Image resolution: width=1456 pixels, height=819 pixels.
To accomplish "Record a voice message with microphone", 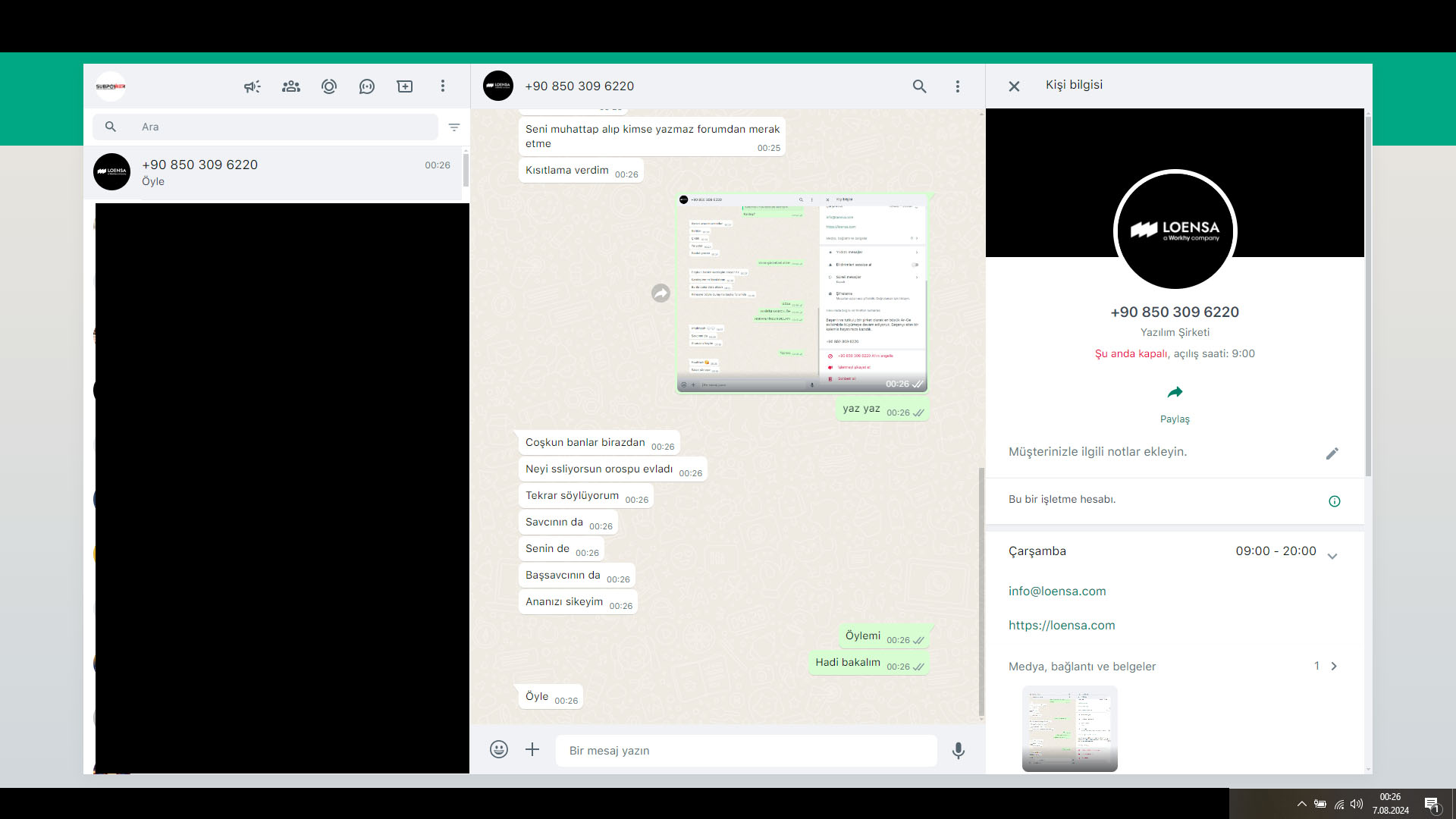I will click(x=959, y=751).
